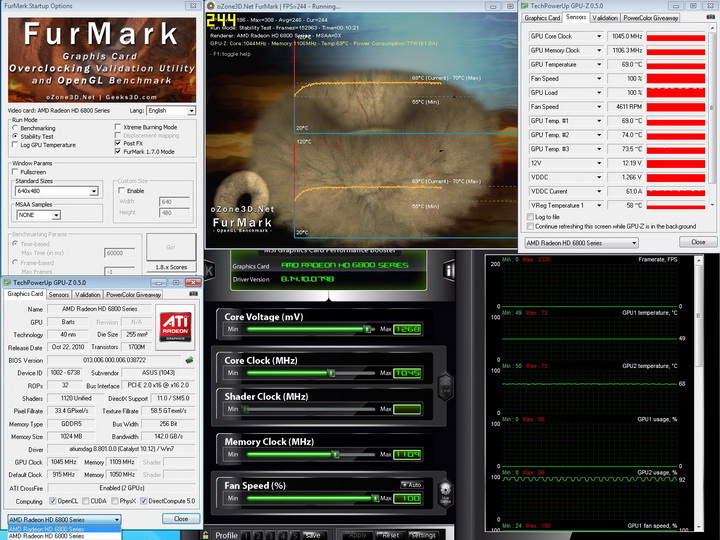This screenshot has width=720, height=540.
Task: Click Close in the GPU-Z Sensors window
Action: tap(698, 242)
